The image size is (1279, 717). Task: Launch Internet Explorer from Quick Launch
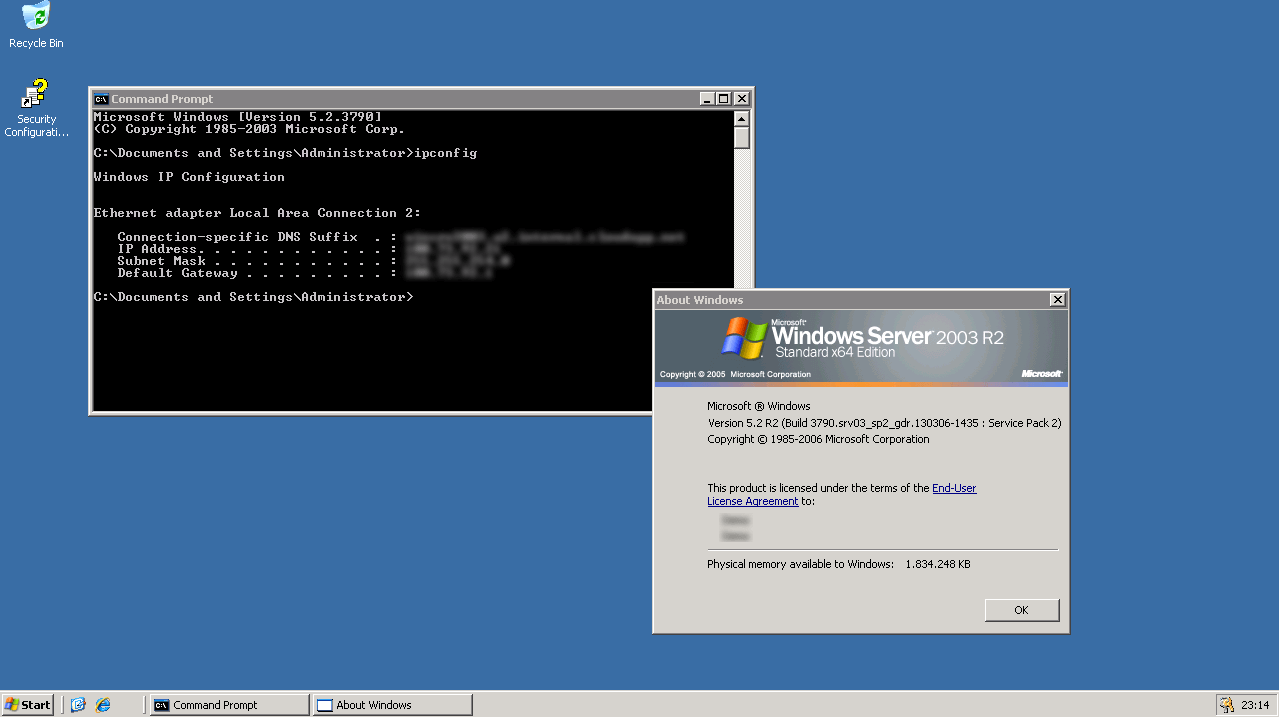pyautogui.click(x=103, y=705)
